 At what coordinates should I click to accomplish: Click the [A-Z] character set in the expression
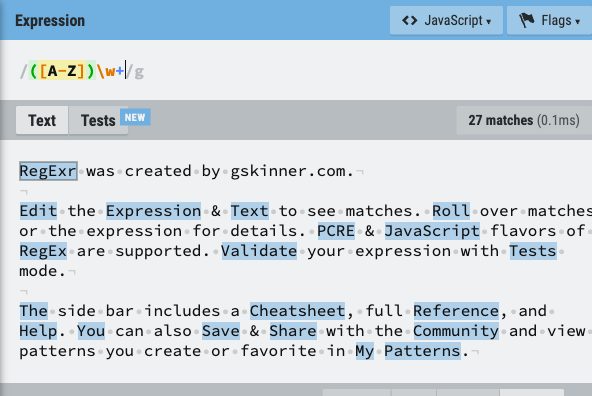click(62, 71)
